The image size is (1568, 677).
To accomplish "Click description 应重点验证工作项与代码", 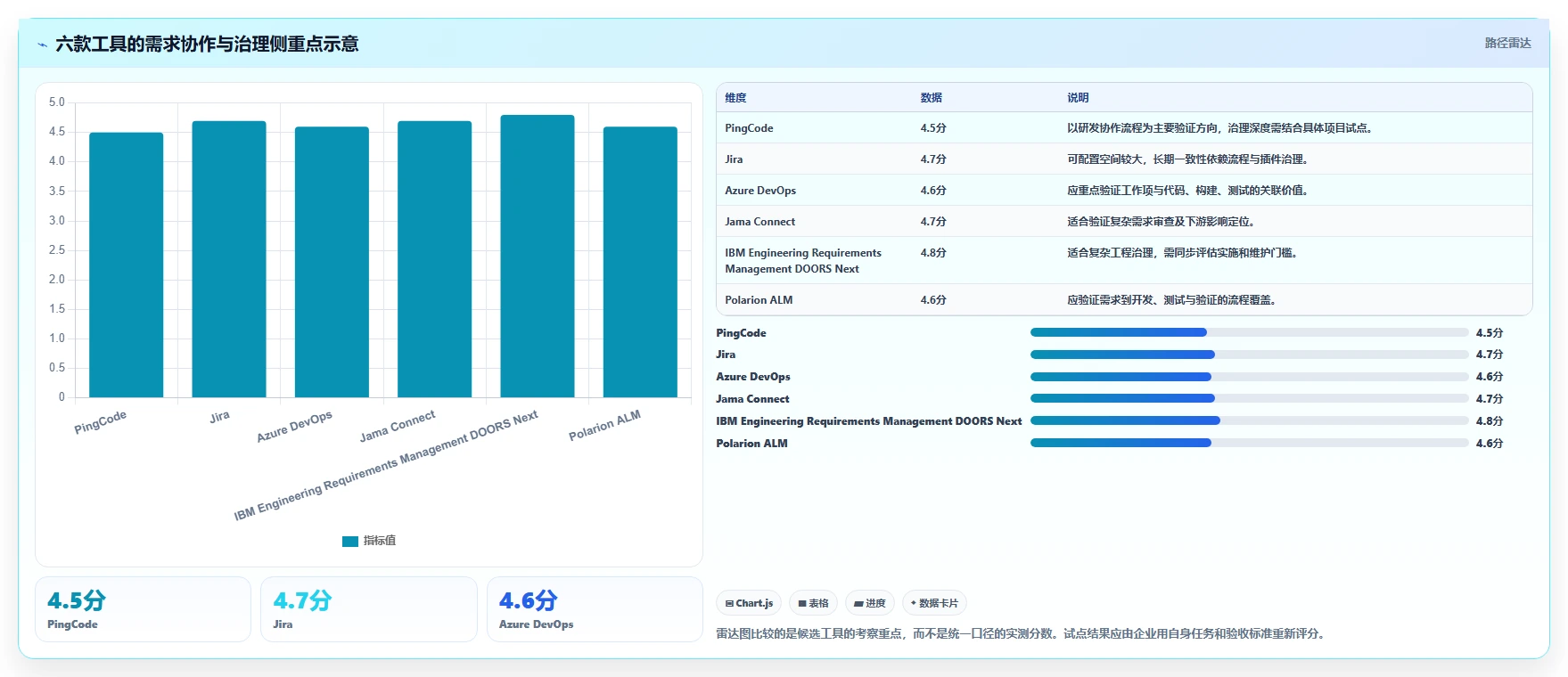I will (x=1189, y=191).
